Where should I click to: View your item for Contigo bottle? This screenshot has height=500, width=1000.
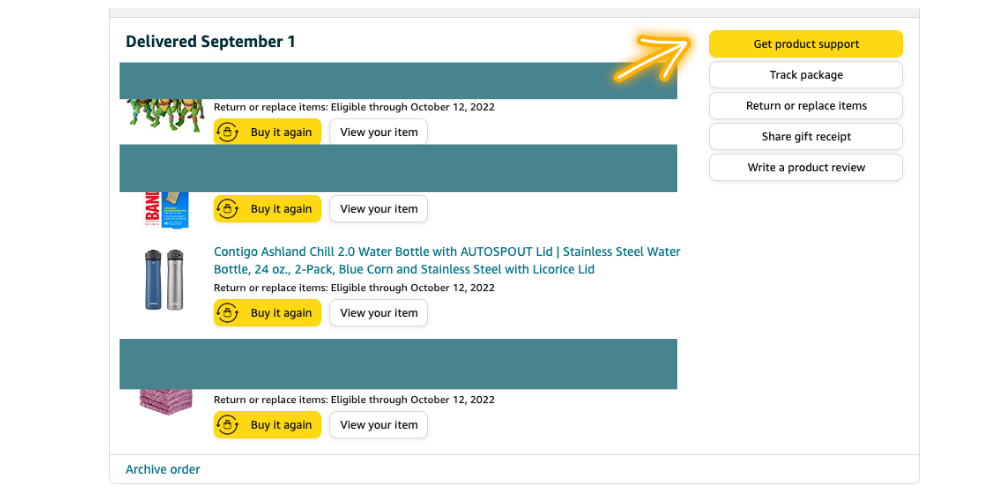coord(379,312)
